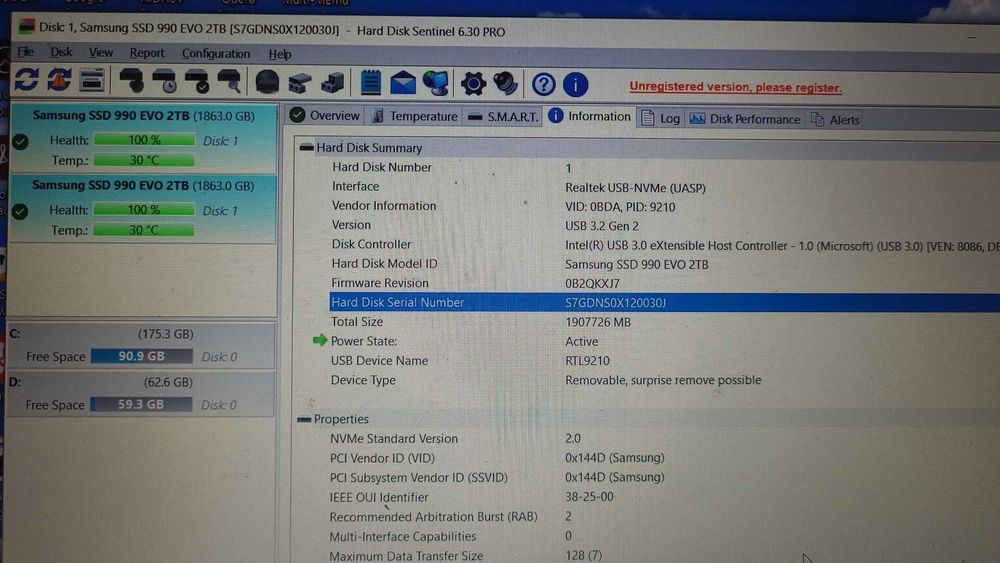This screenshot has height=563, width=1000.
Task: Switch to the Log tab
Action: tap(661, 119)
